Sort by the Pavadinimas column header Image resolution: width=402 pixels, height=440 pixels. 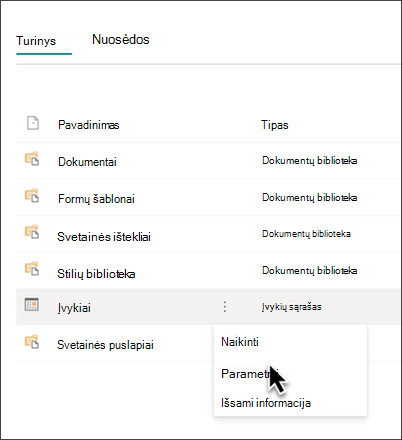89,125
